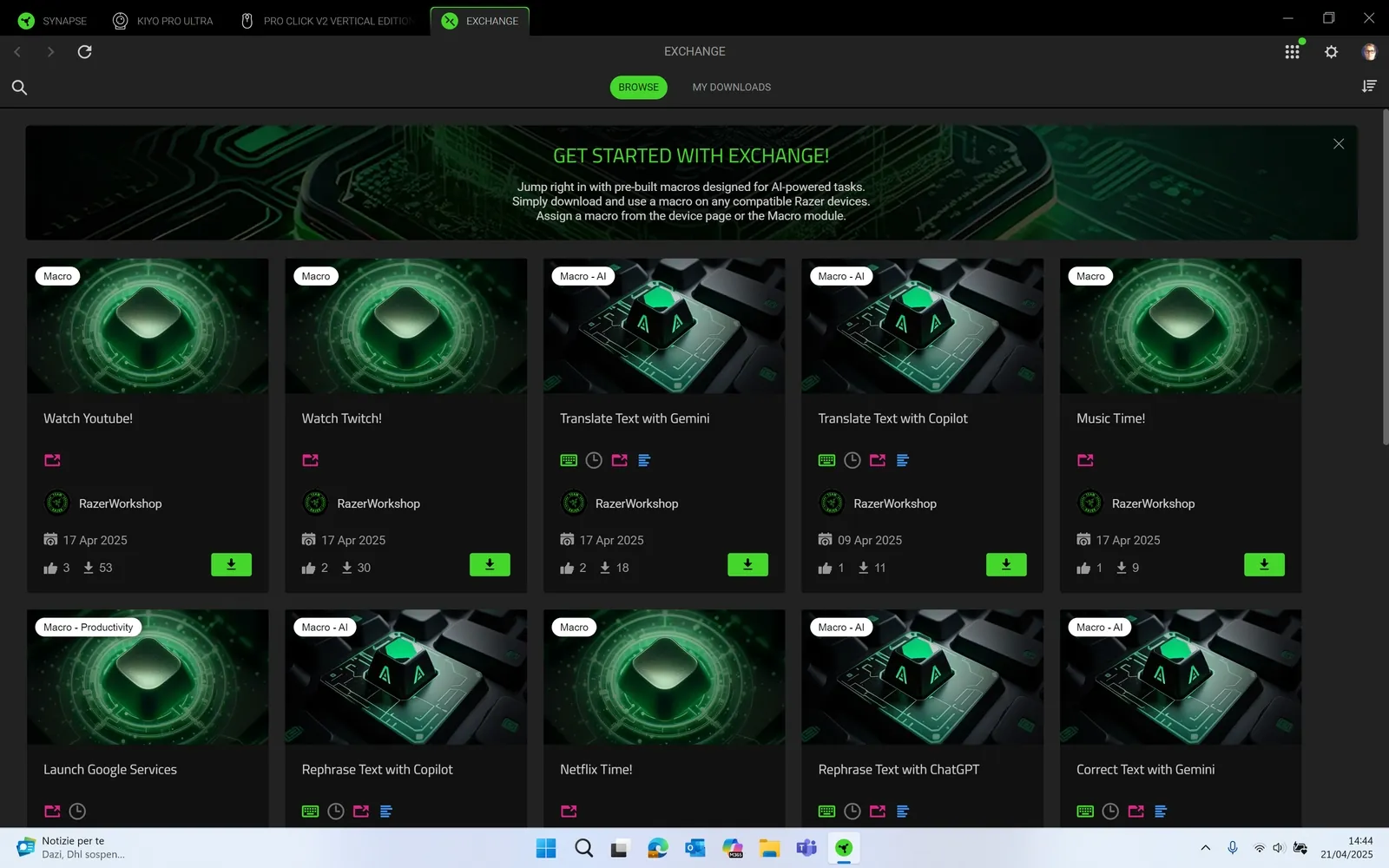
Task: Open the KIYO PRO ULTRA device tab
Action: tap(162, 20)
